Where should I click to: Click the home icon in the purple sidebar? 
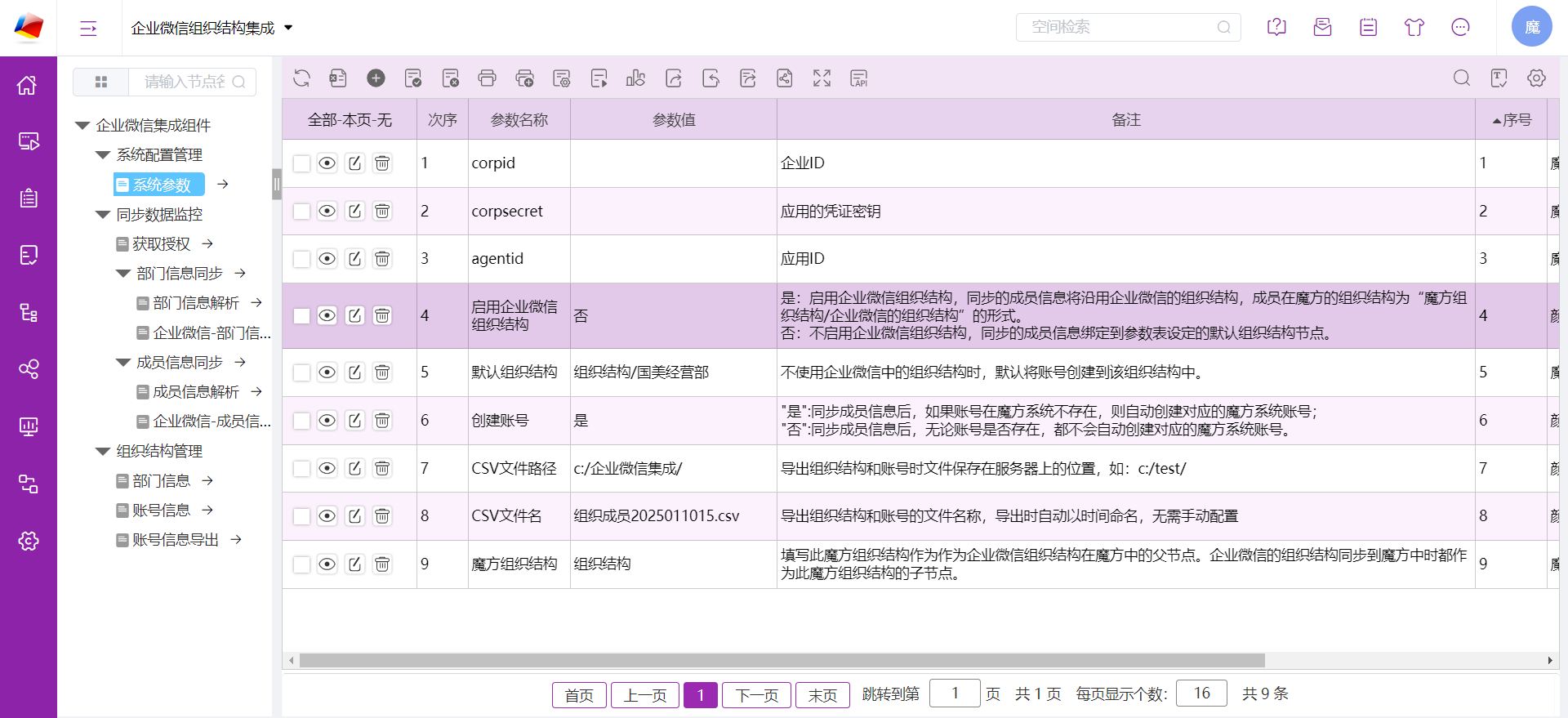(28, 85)
